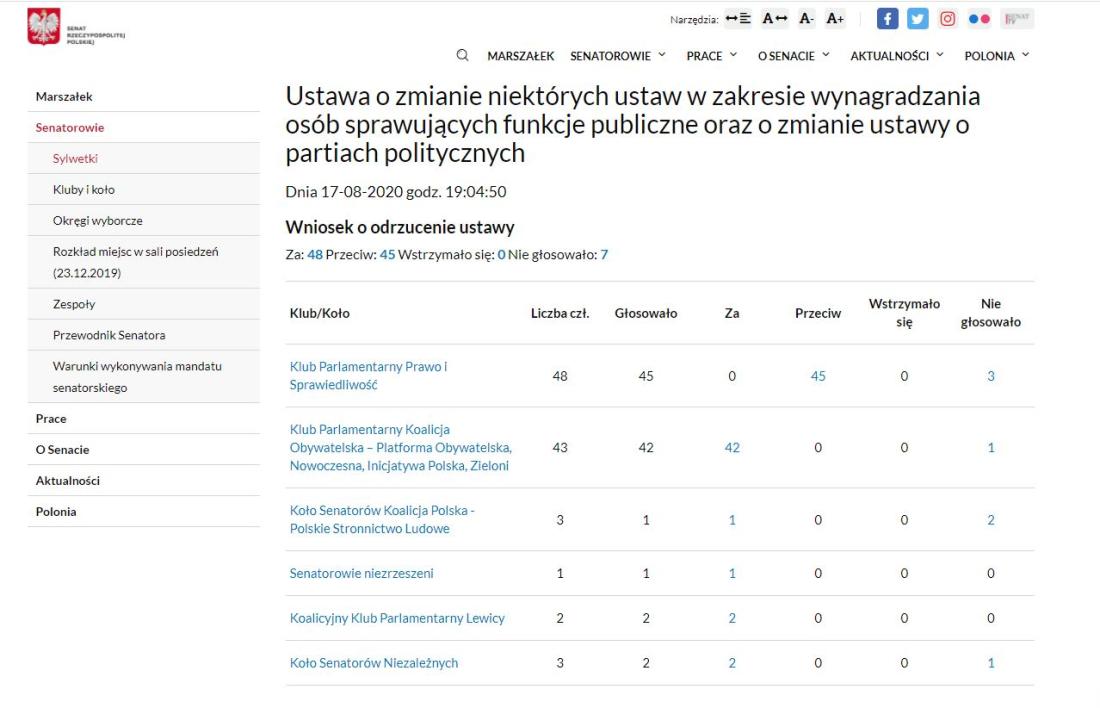Click the Klub/Koło column header
The width and height of the screenshot is (1100, 708).
point(319,314)
